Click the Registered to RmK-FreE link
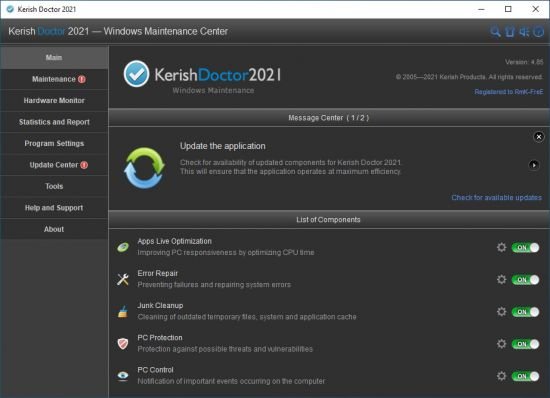 click(x=509, y=92)
